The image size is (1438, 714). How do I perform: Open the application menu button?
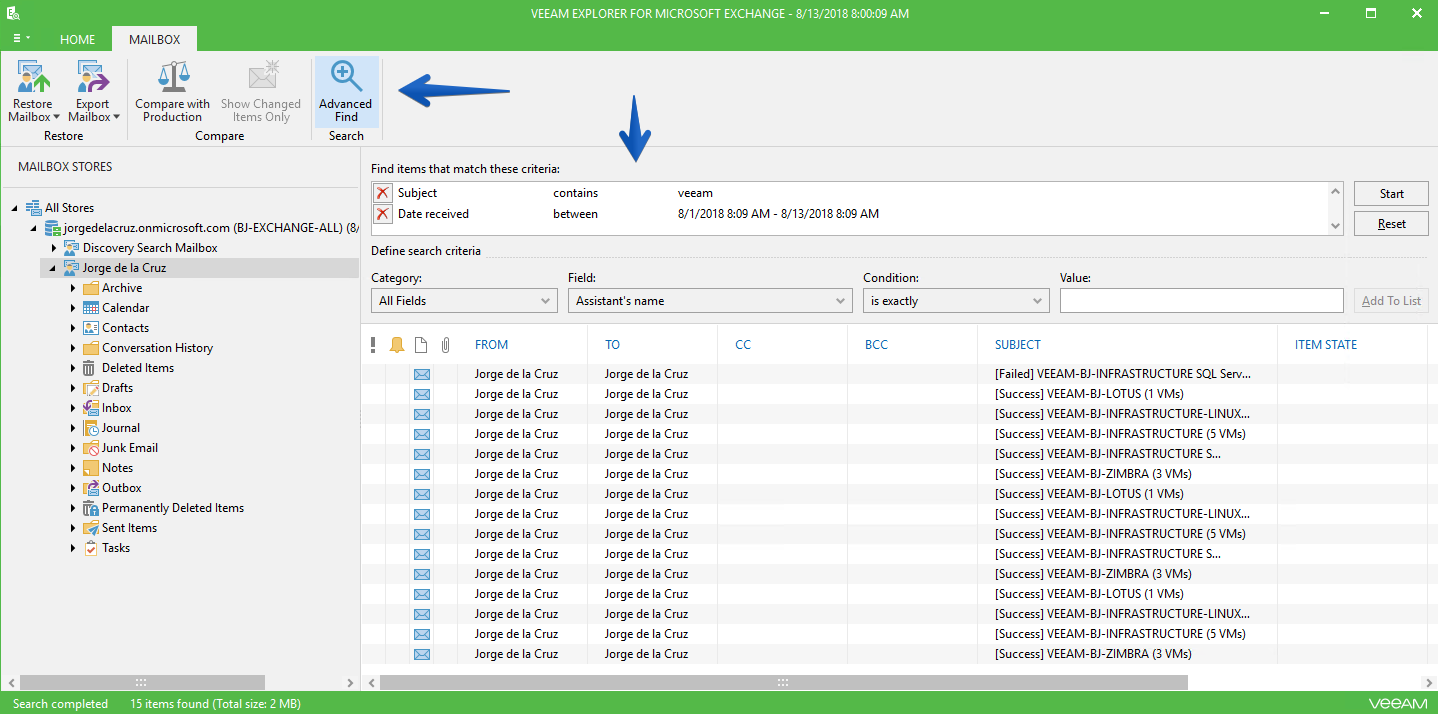[x=21, y=39]
